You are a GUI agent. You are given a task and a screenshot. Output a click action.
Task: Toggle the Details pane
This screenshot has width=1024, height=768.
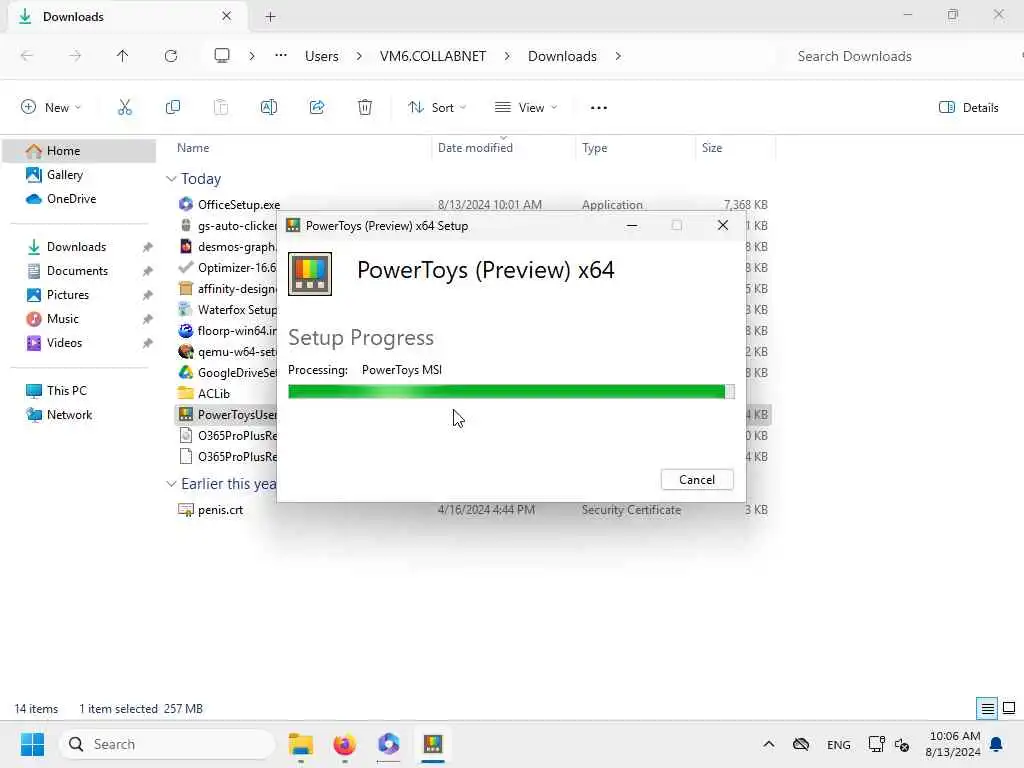tap(968, 108)
